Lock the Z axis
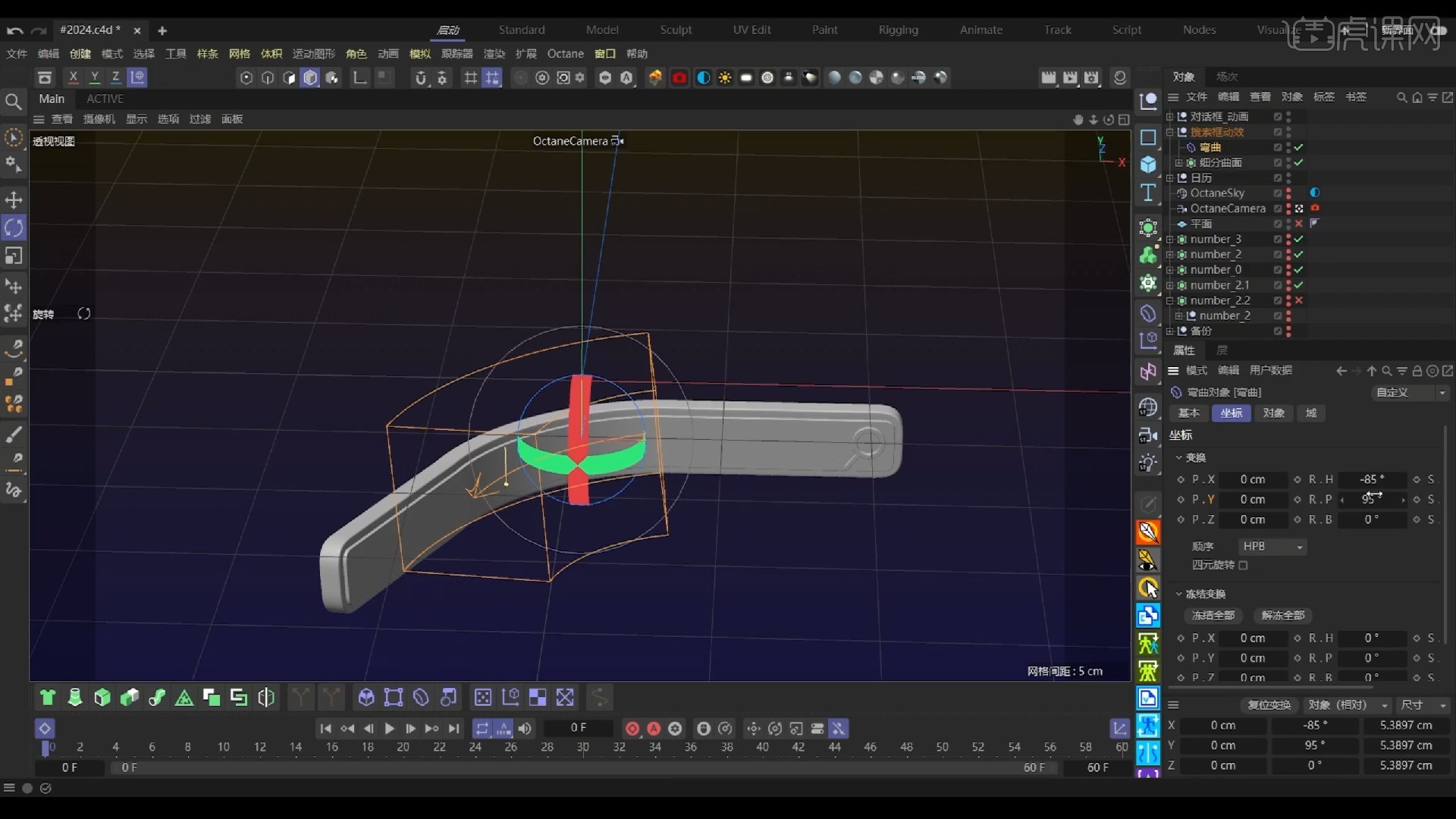1456x819 pixels. tap(115, 77)
